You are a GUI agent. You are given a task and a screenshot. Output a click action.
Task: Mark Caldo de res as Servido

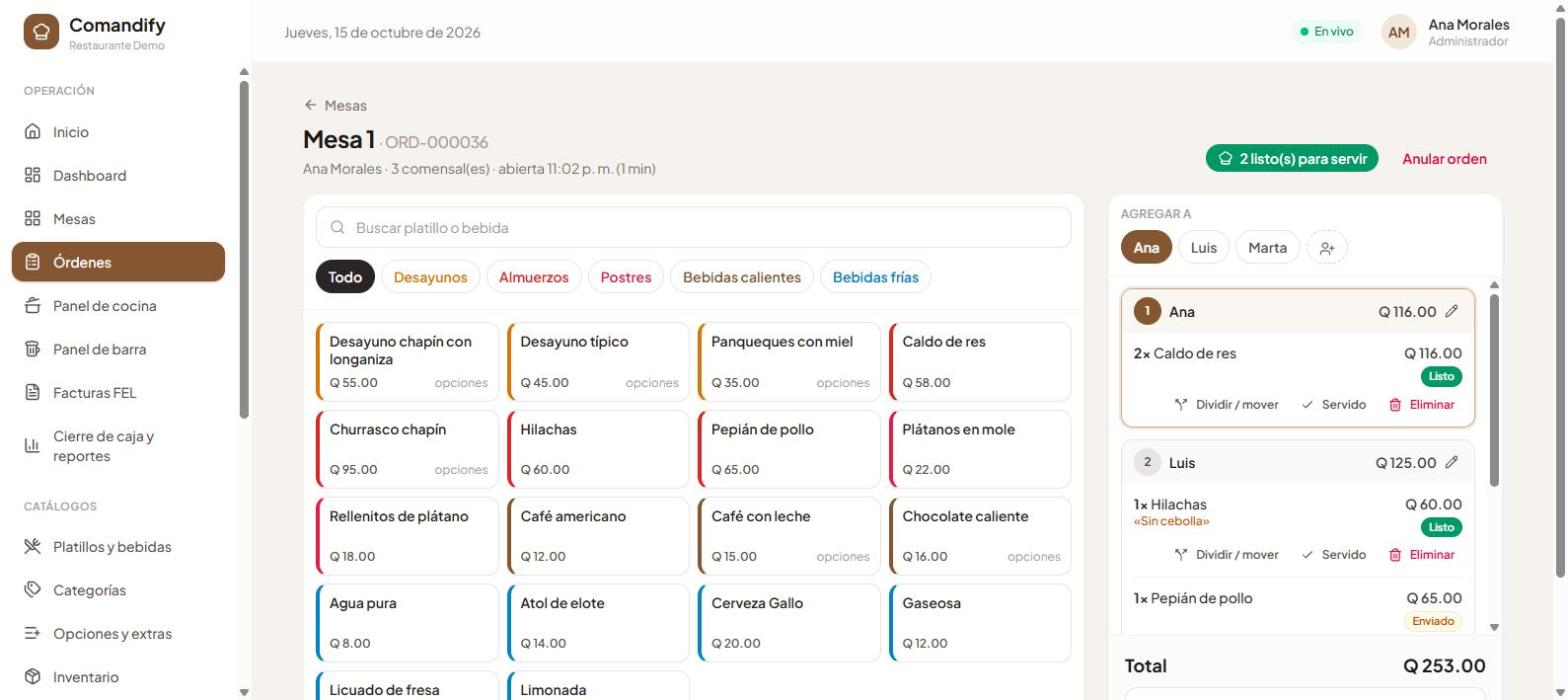(1334, 405)
